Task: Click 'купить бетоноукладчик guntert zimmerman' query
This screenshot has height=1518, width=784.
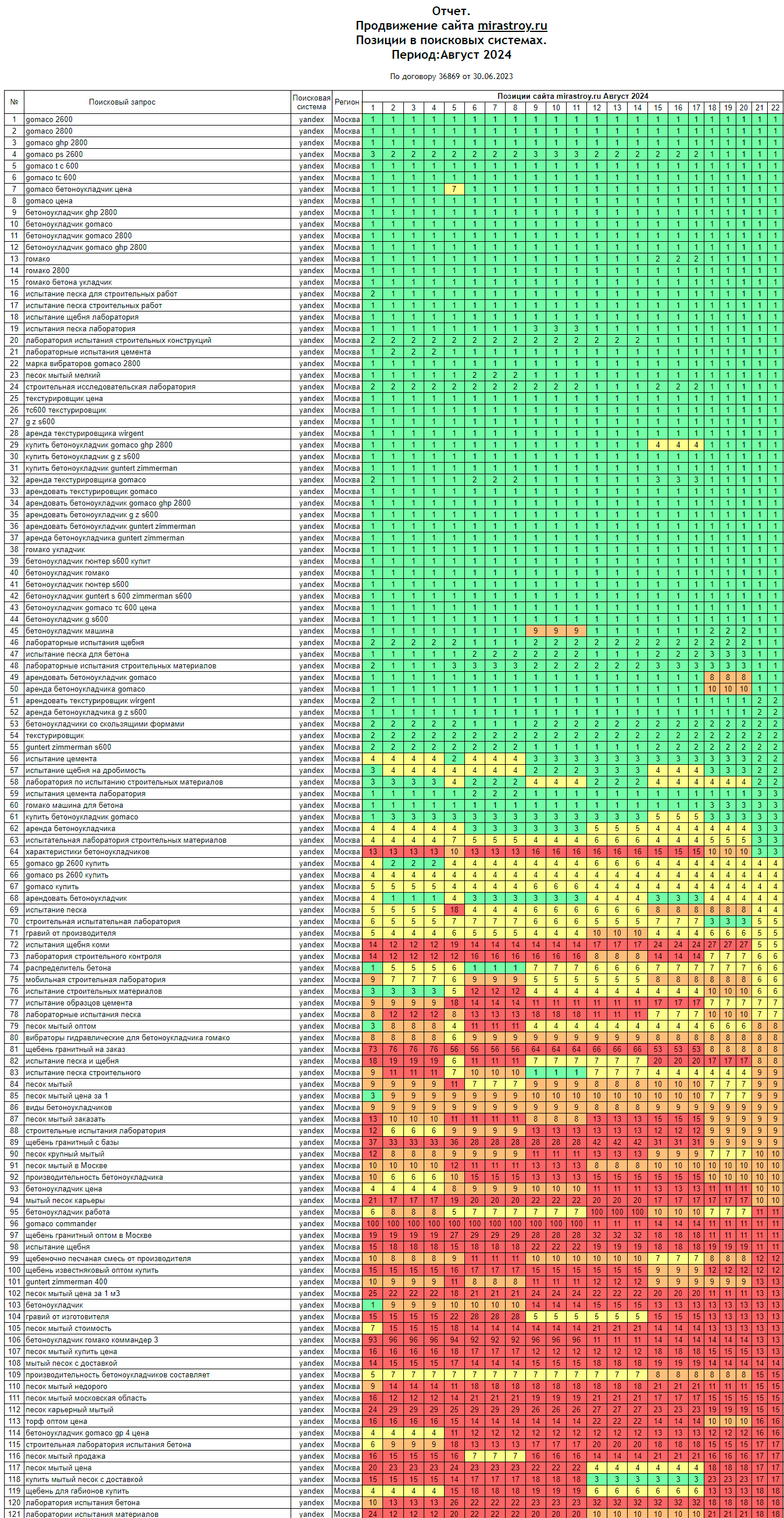Action: tap(101, 468)
